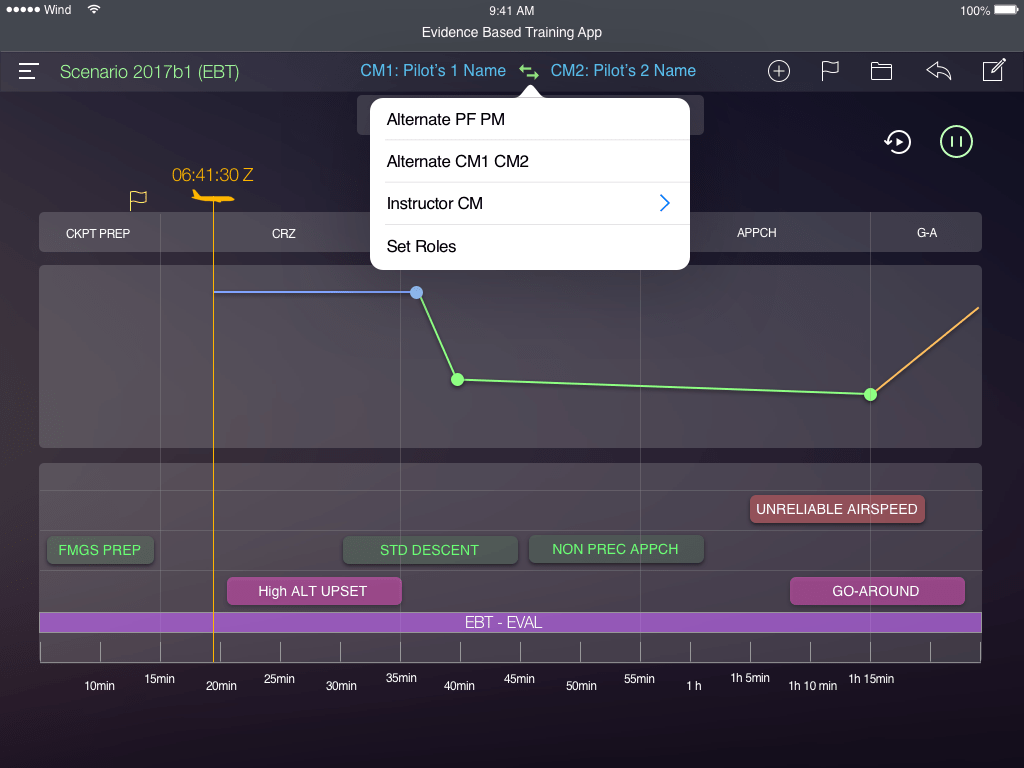Tap the yellow airplane time marker
Image resolution: width=1024 pixels, height=768 pixels.
click(x=212, y=196)
